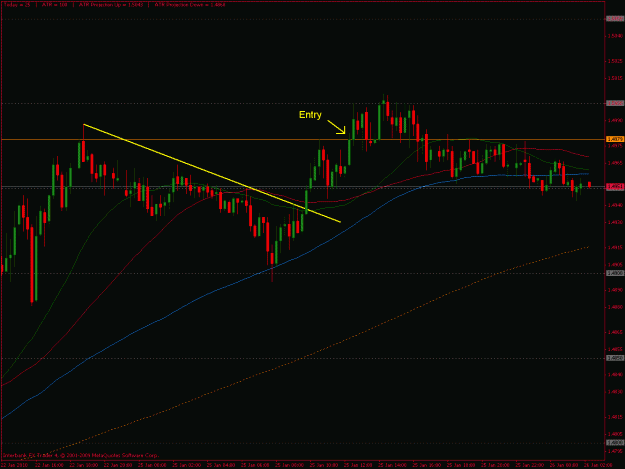
Task: Click the 22 Jan 2010 date label
Action: 14,465
